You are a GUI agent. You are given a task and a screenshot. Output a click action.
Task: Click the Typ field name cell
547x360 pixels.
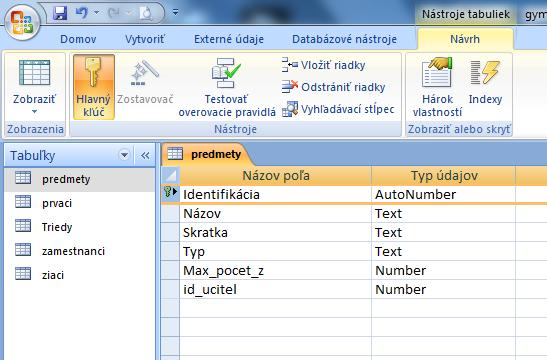tap(276, 252)
